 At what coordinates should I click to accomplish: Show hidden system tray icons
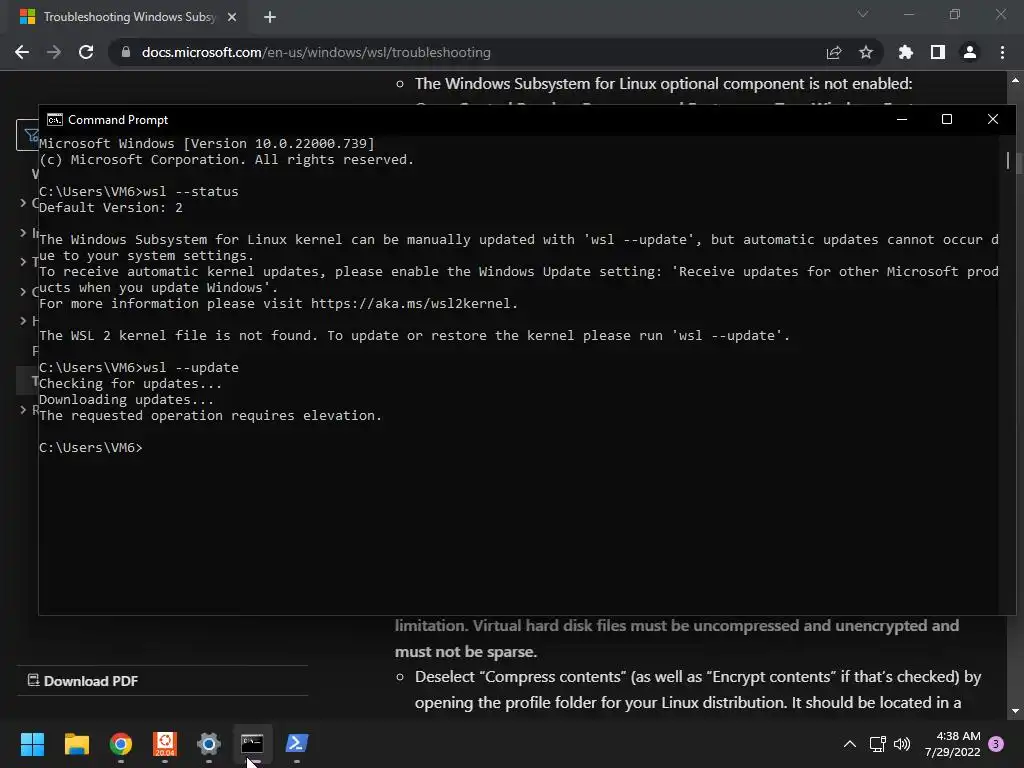pos(850,744)
